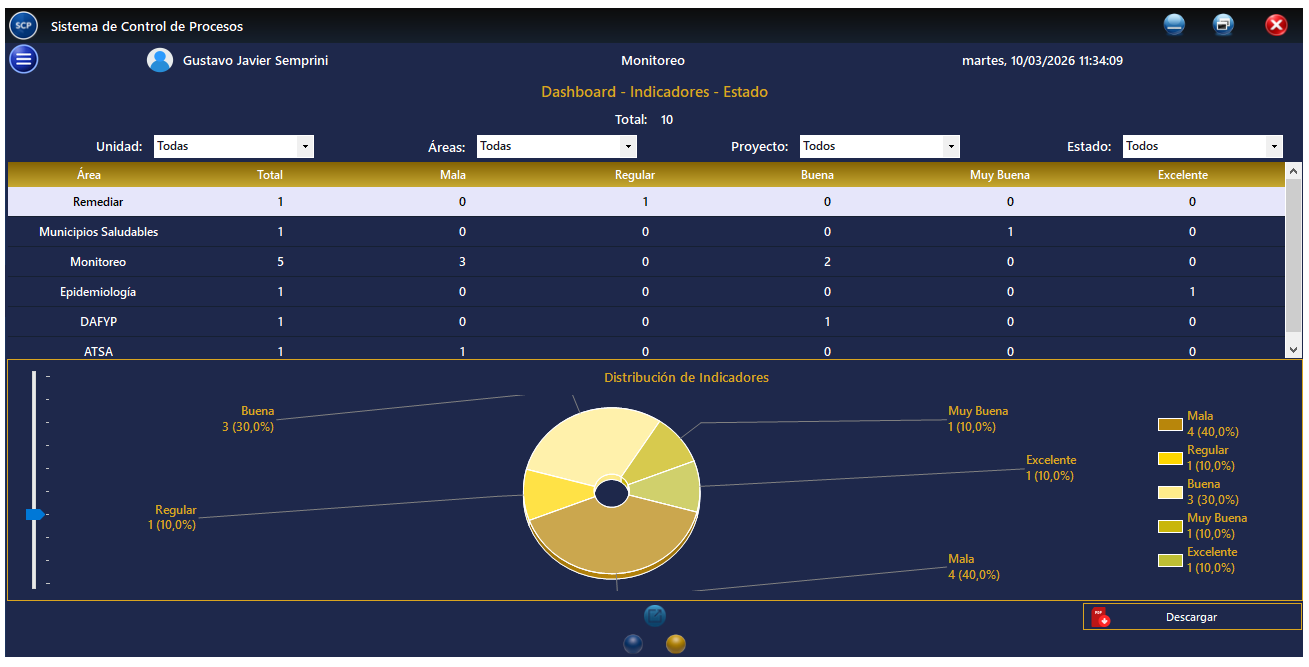Sort by the Mala column header
Image resolution: width=1309 pixels, height=667 pixels.
click(453, 175)
